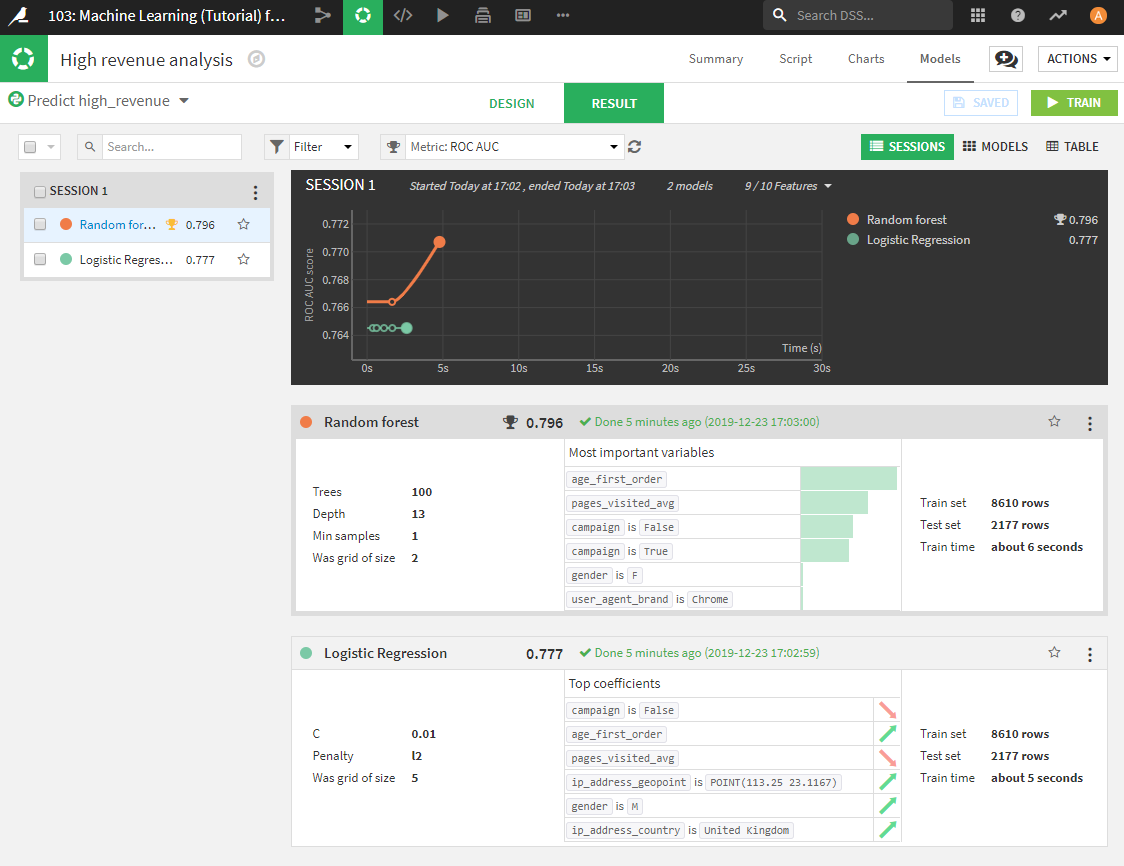Refresh the metric with the reload icon

coord(634,146)
